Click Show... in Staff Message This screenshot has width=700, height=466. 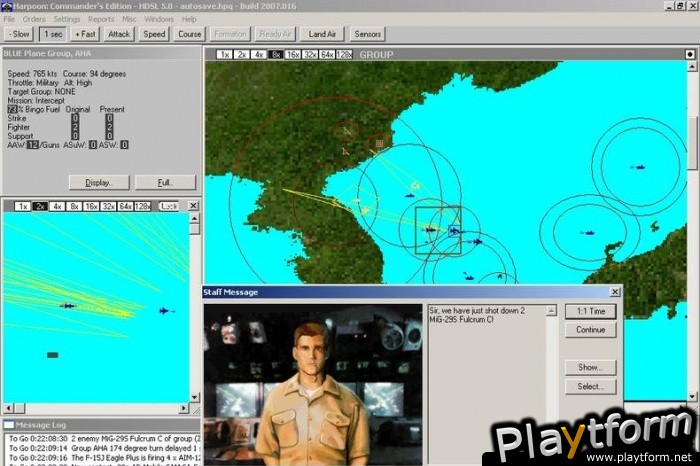(x=591, y=367)
